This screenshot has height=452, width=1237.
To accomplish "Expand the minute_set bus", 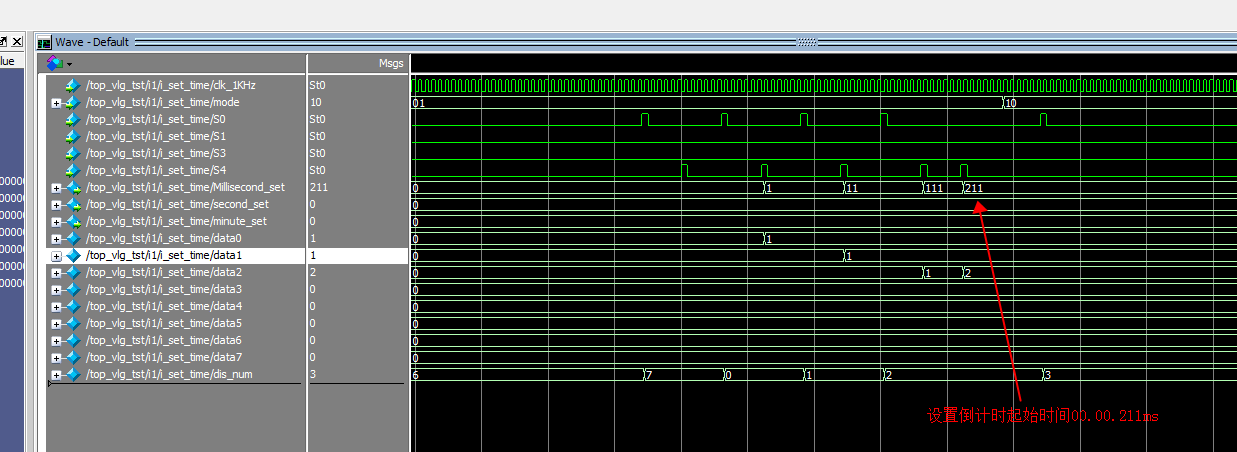I will [56, 222].
